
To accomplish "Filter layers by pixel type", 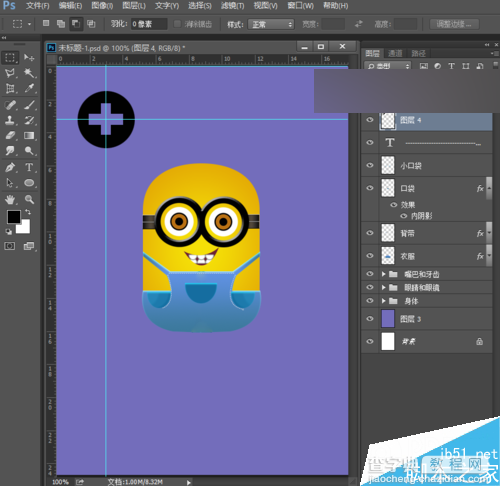I will [x=424, y=66].
